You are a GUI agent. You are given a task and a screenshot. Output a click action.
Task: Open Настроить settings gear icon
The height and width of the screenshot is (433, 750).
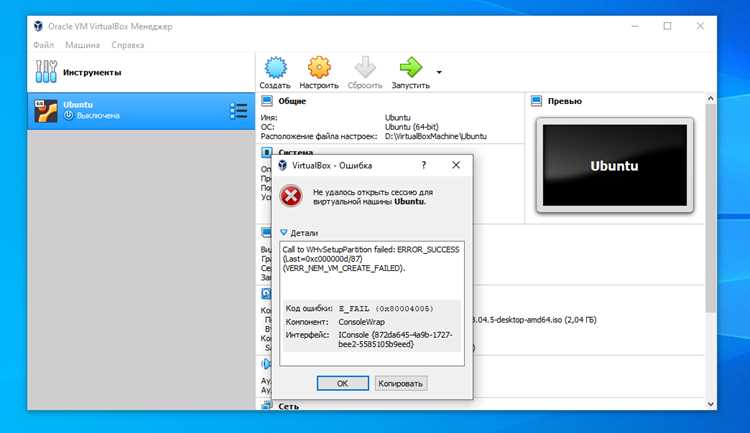(x=319, y=67)
